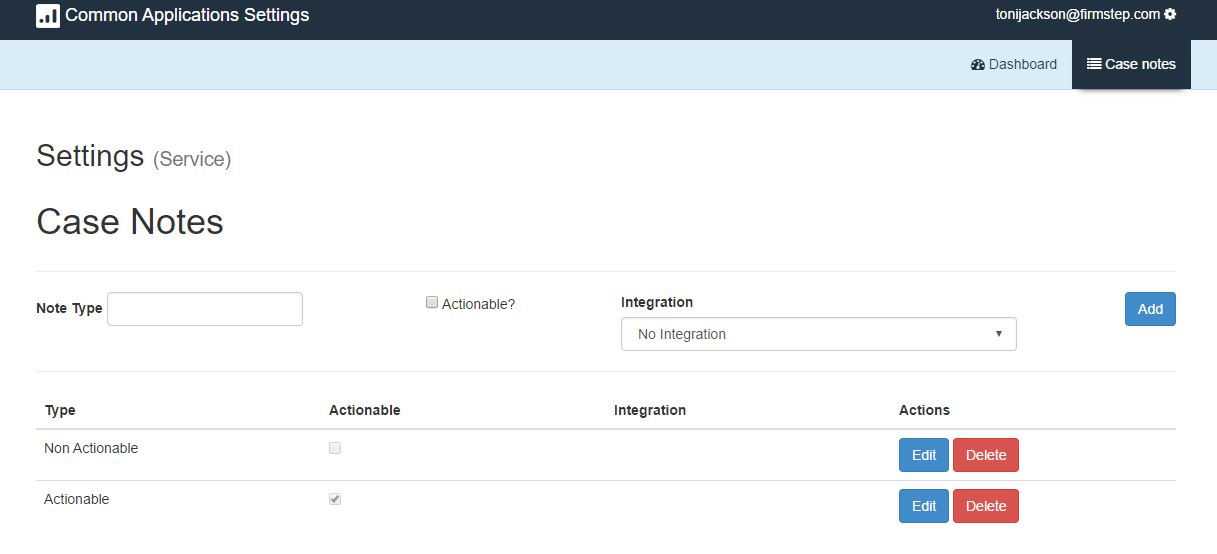Click the Dashboard gauge icon
Screen dimensions: 1217x554
[978, 64]
